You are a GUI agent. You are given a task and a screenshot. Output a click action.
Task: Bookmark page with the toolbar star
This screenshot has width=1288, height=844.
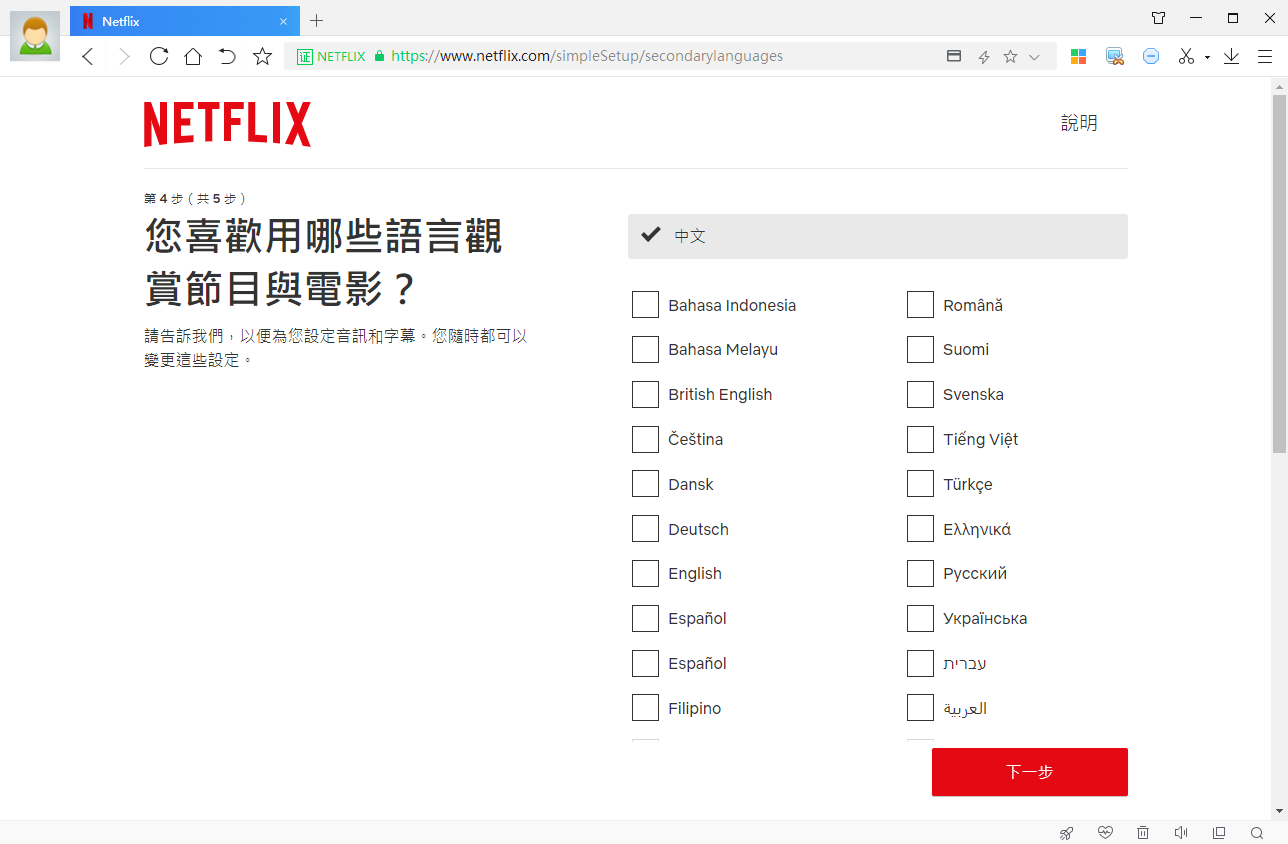pos(262,56)
